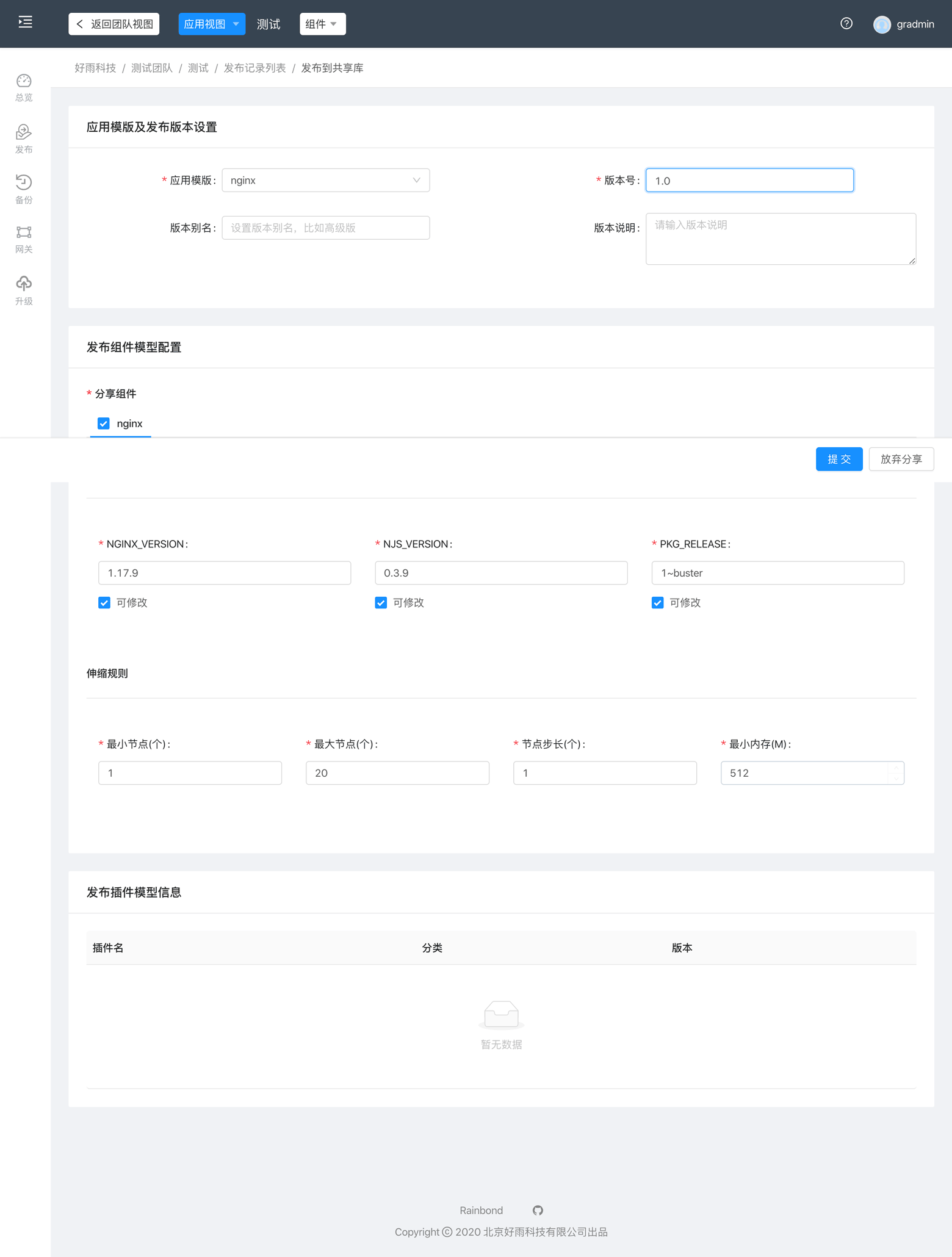Expand the 应用模版 nginx select box
The width and height of the screenshot is (952, 1257).
pos(325,180)
